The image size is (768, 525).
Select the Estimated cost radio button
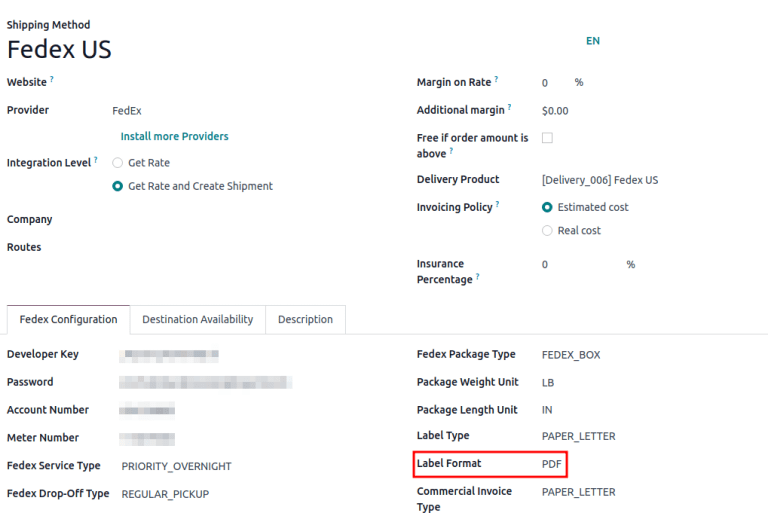[547, 207]
